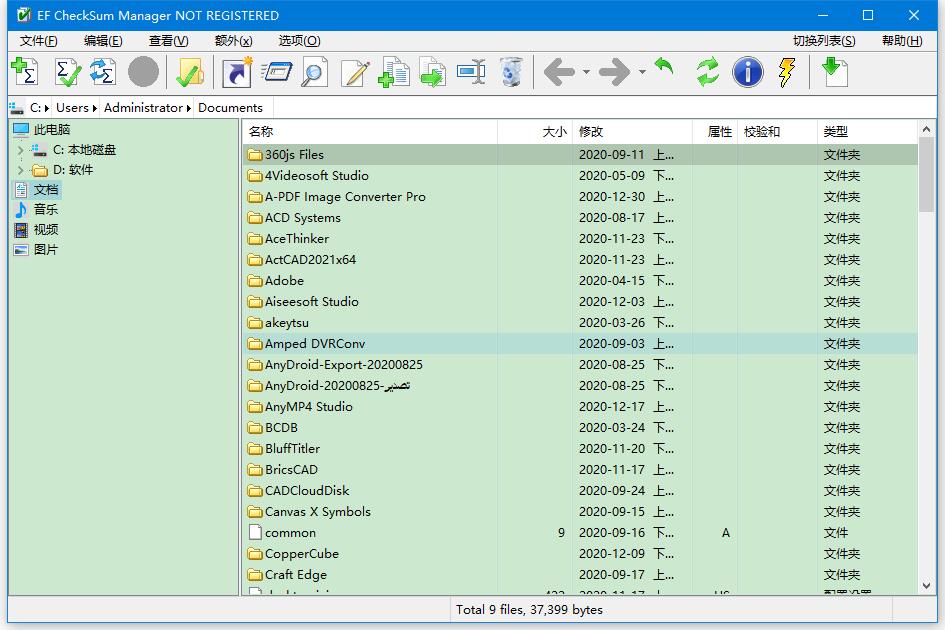The width and height of the screenshot is (945, 630).
Task: Click the Administrator segment in the address bar
Action: coord(143,108)
